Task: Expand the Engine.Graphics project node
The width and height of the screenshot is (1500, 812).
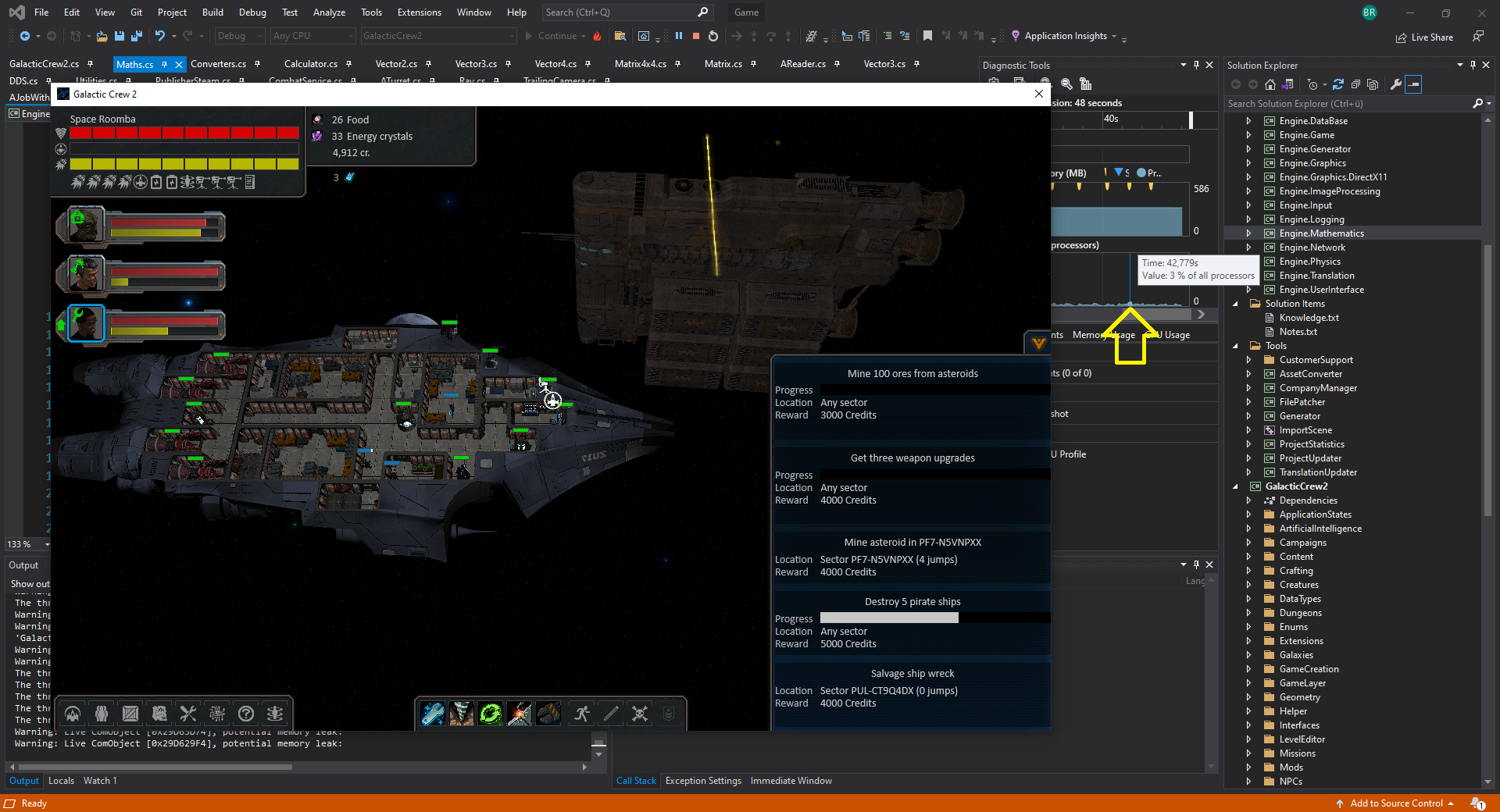Action: 1248,163
